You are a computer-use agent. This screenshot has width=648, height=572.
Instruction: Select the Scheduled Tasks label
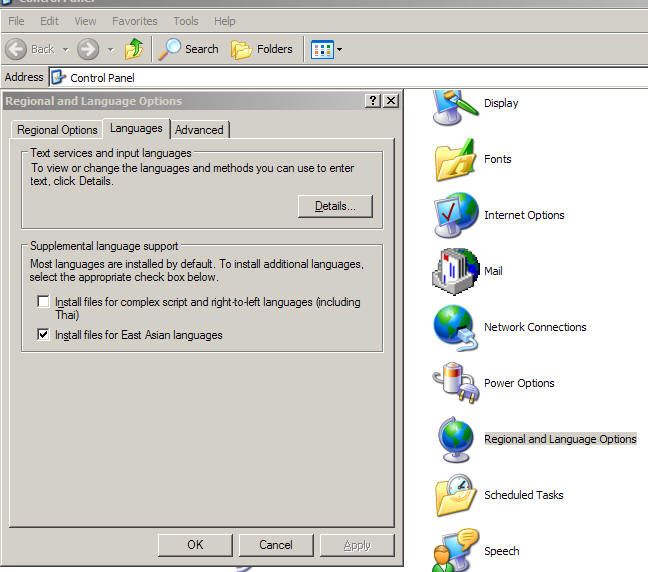click(524, 495)
